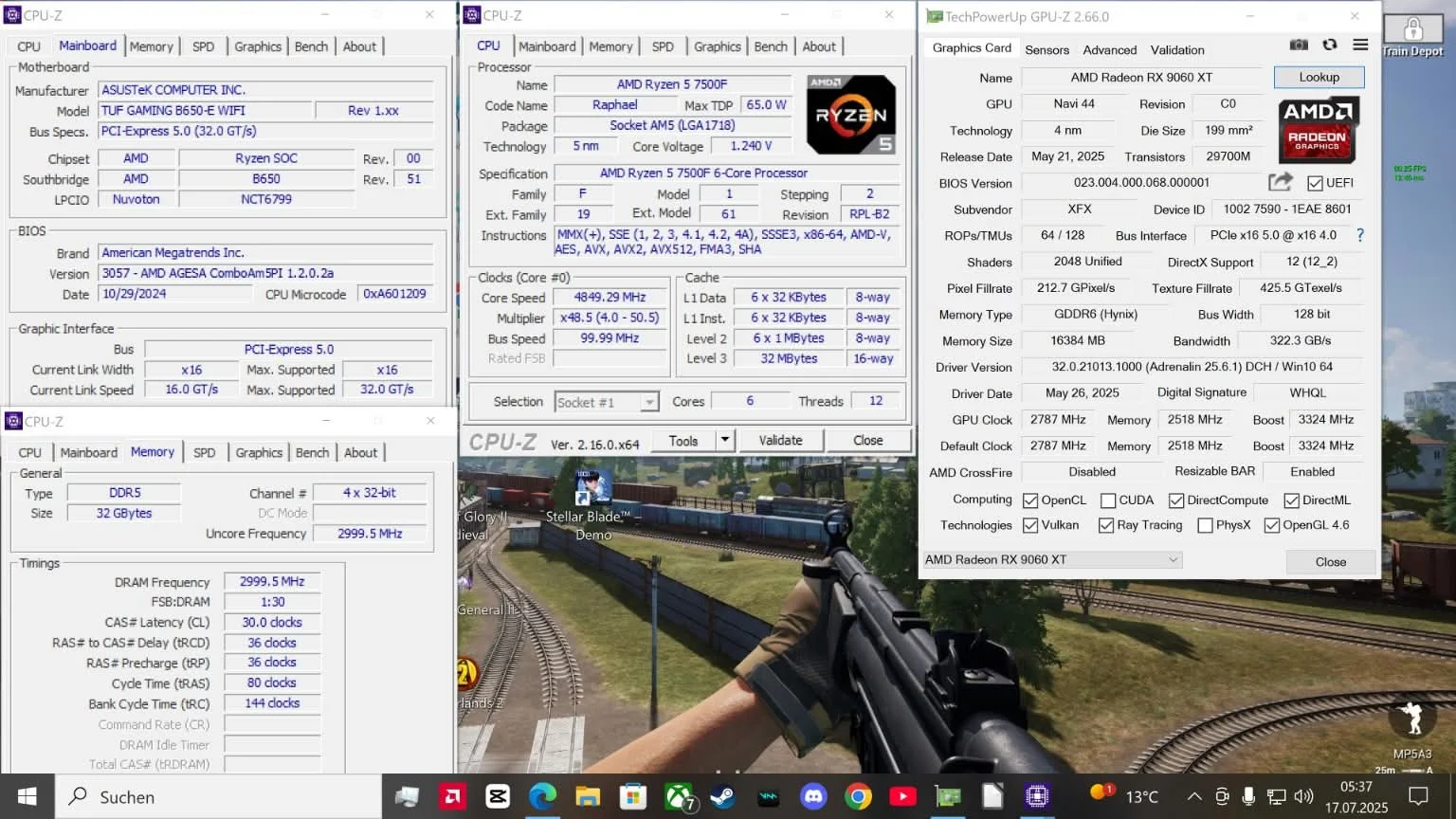The image size is (1456, 819).
Task: Toggle the OpenCL checkbox
Action: tap(1030, 500)
